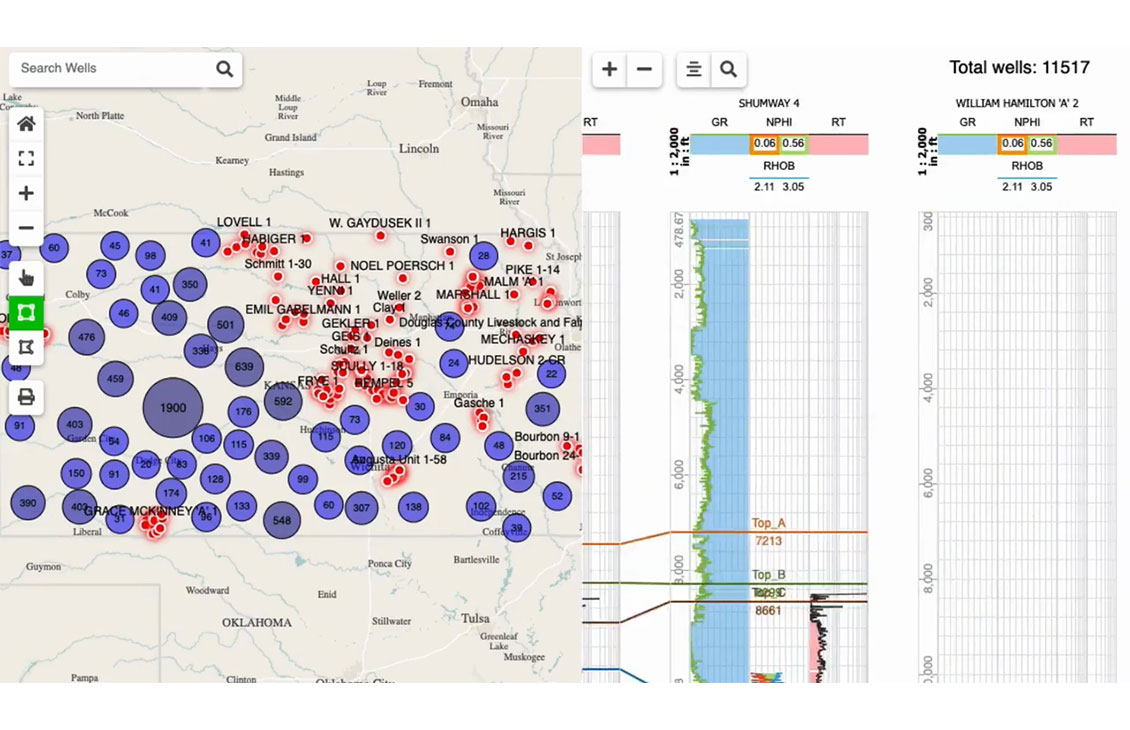Click the NPHI header in SHUMWAY 4
This screenshot has width=1130, height=730.
tap(779, 123)
